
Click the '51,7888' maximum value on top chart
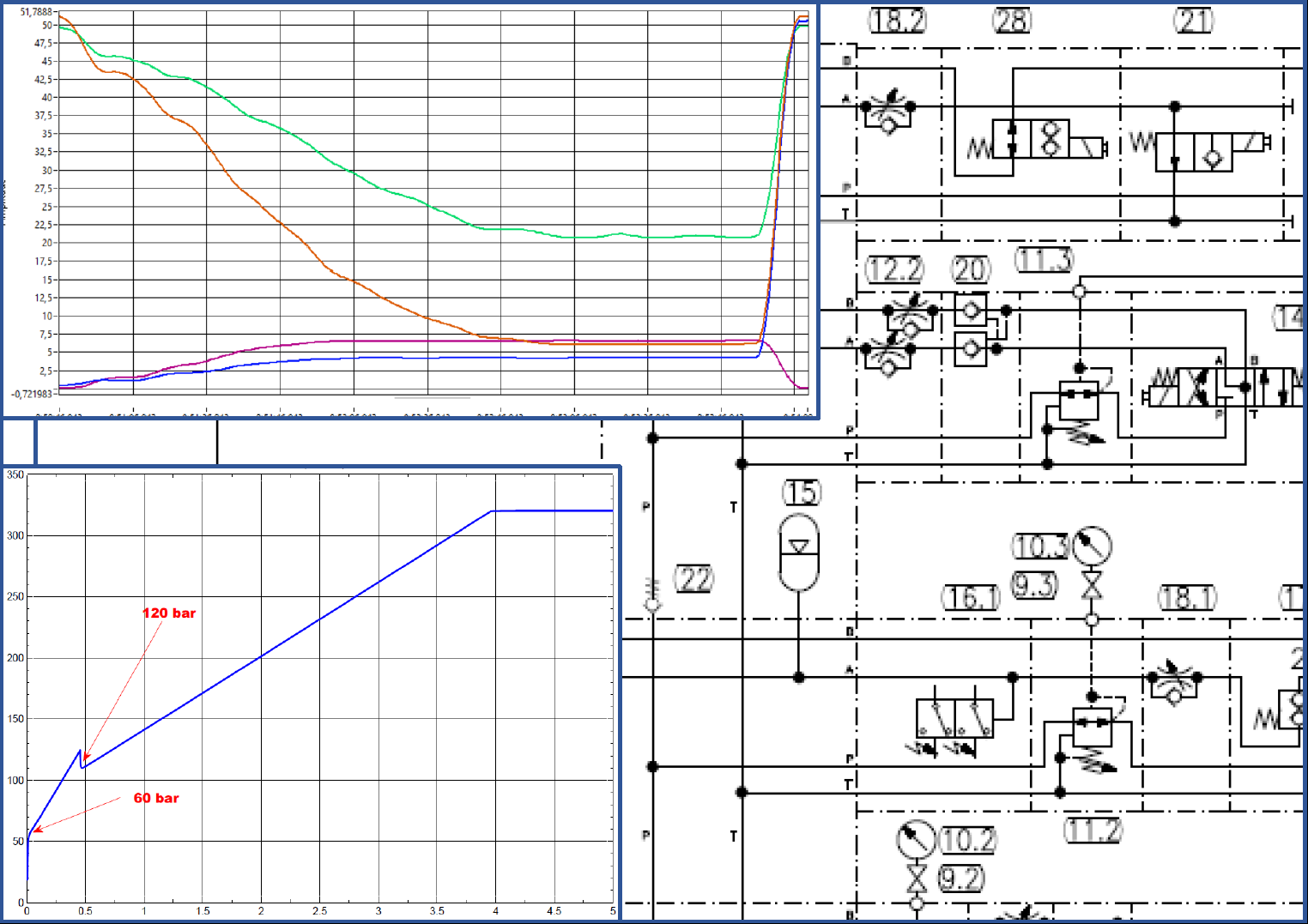click(36, 12)
